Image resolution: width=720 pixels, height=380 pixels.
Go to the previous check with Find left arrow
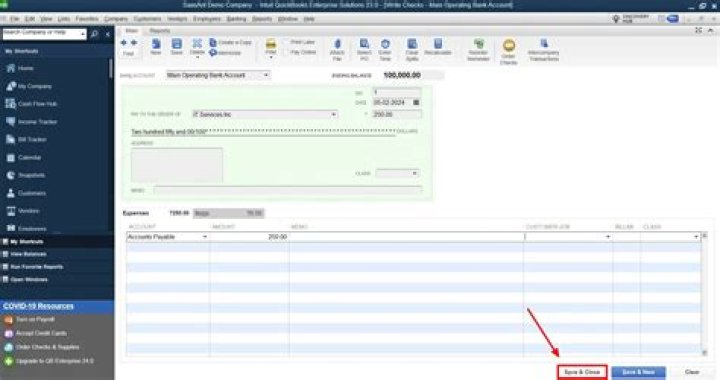(124, 43)
